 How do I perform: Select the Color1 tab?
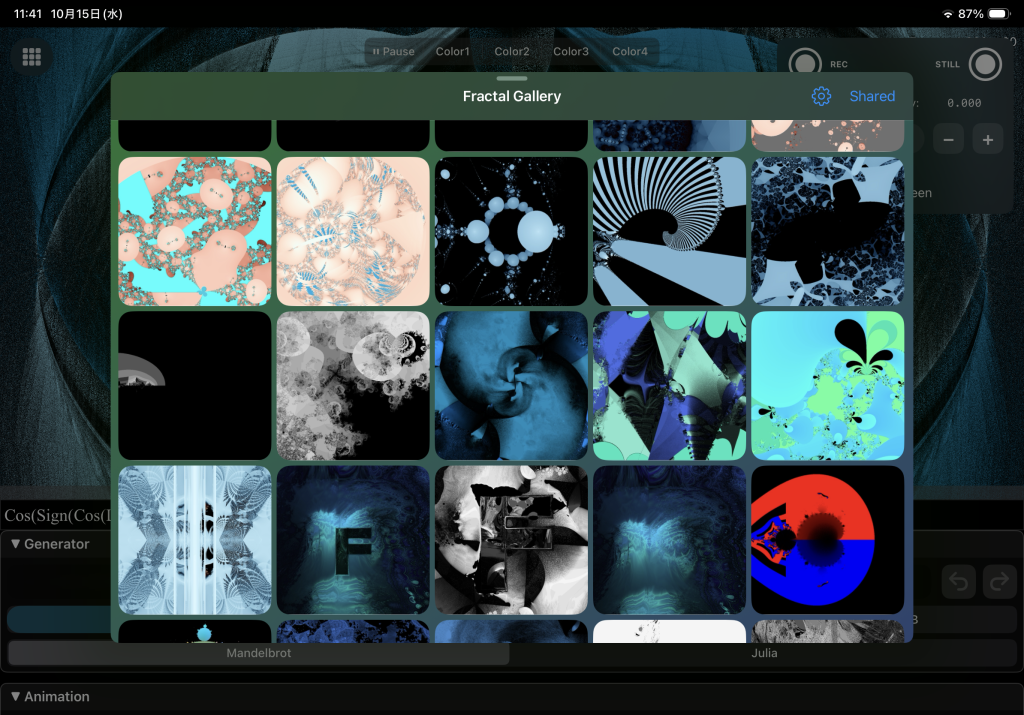452,52
